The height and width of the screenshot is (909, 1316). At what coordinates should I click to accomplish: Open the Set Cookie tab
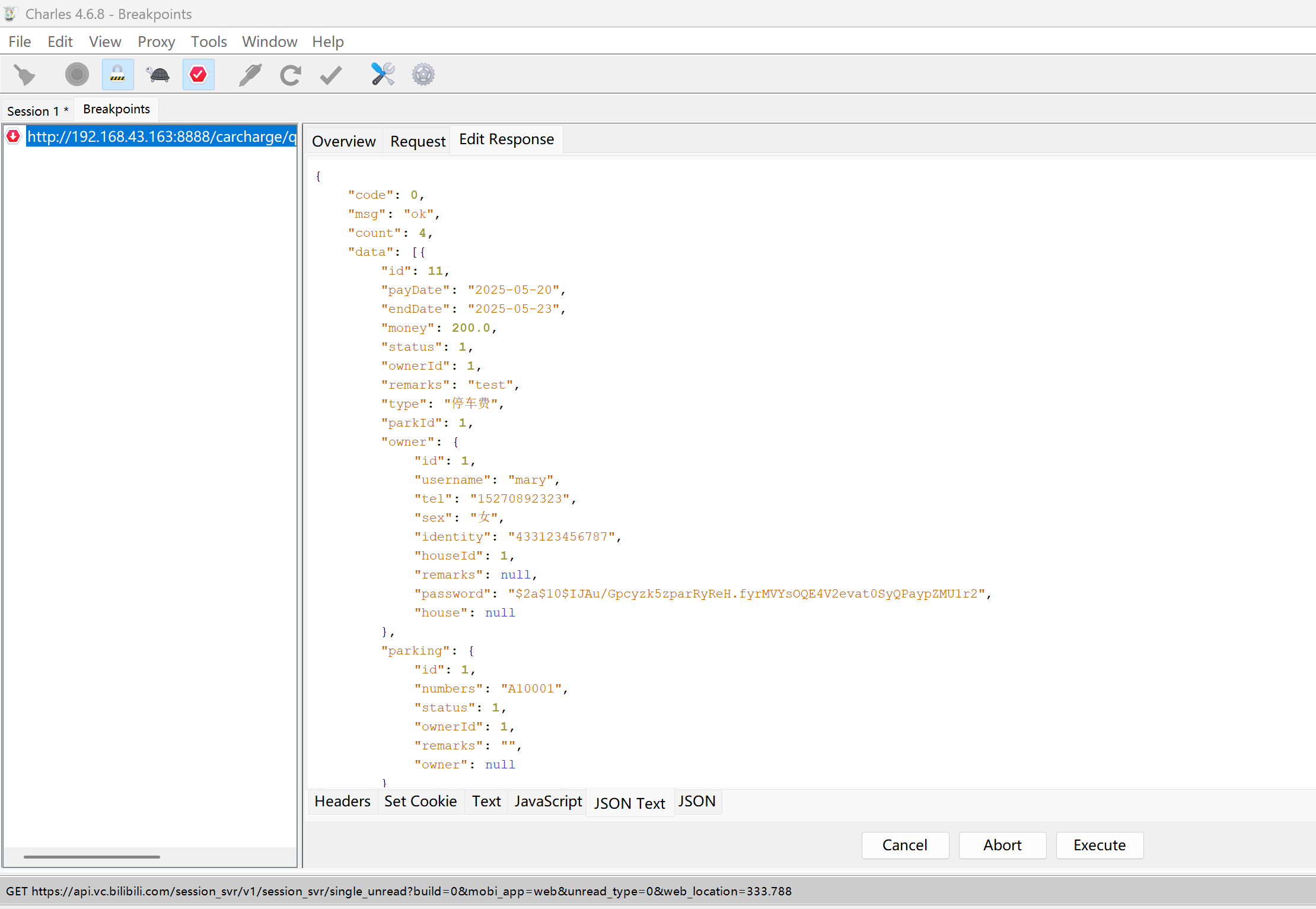point(420,801)
